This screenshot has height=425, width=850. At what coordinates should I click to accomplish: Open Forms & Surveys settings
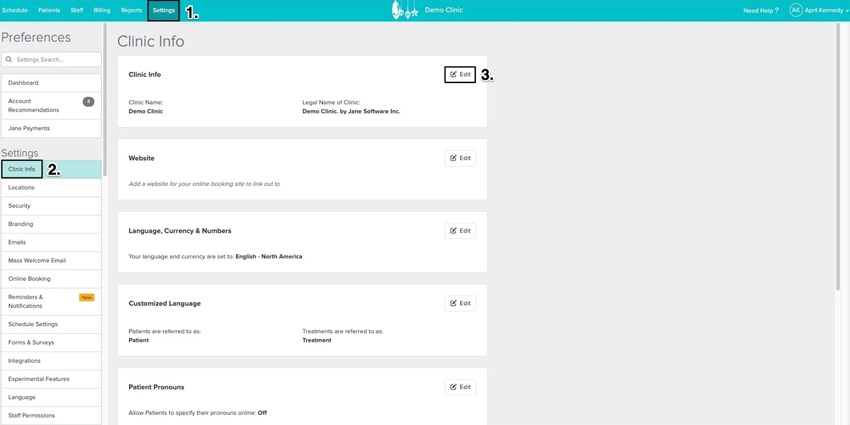click(x=51, y=343)
